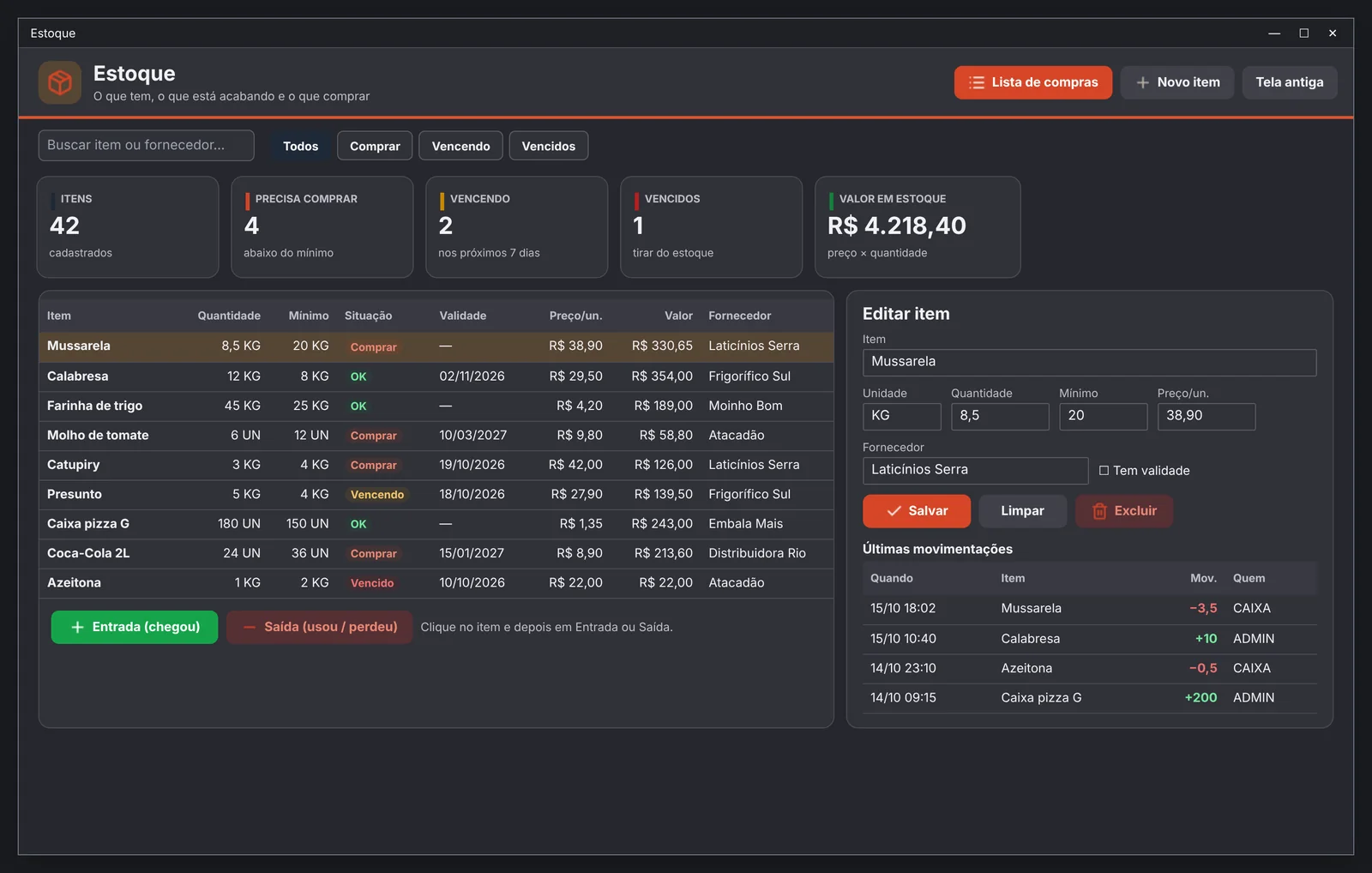Viewport: 1372px width, 873px height.
Task: Click the Fornecedor field with Laticínios Serra
Action: (x=975, y=471)
